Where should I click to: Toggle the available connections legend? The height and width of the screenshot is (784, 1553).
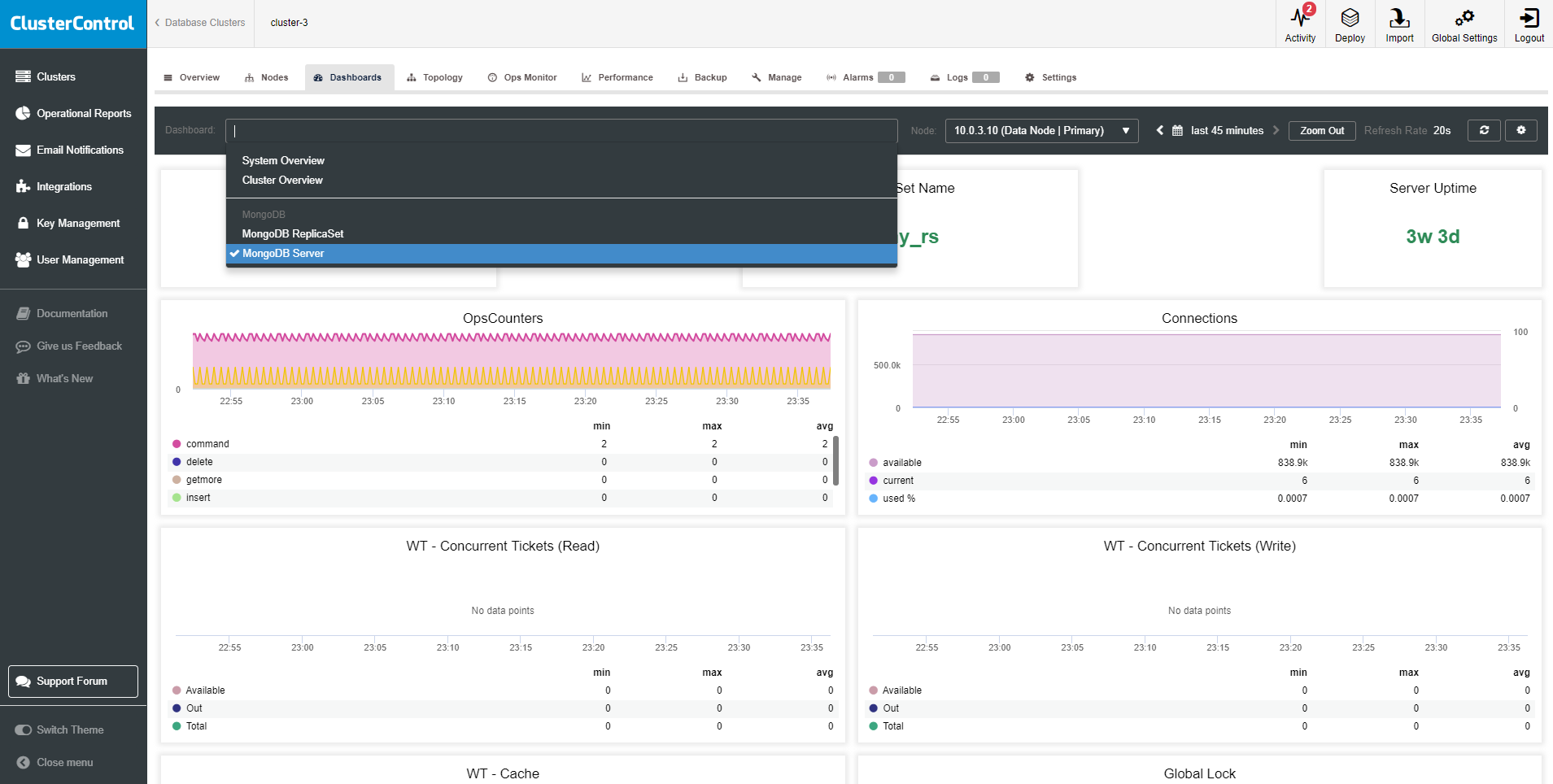click(x=895, y=463)
